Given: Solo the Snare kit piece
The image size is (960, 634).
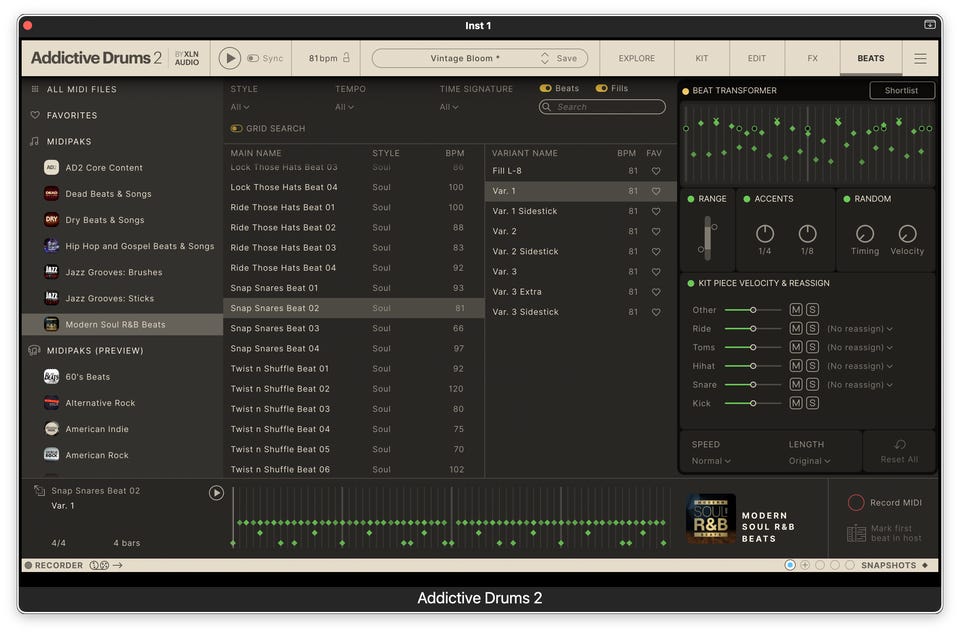Looking at the screenshot, I should pos(812,384).
